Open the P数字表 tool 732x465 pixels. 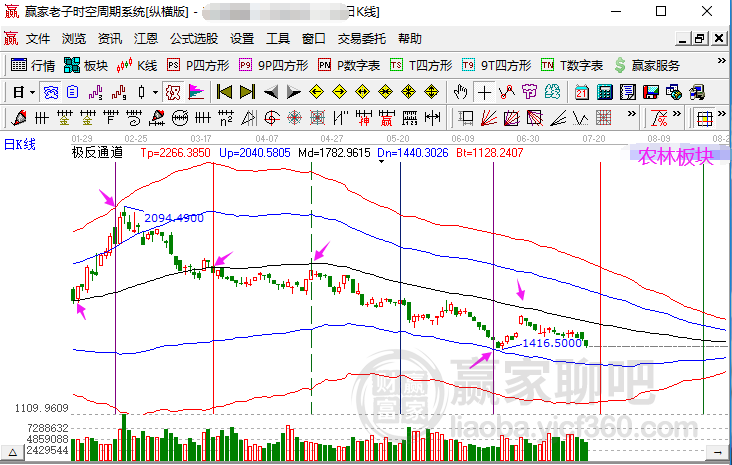tap(349, 65)
